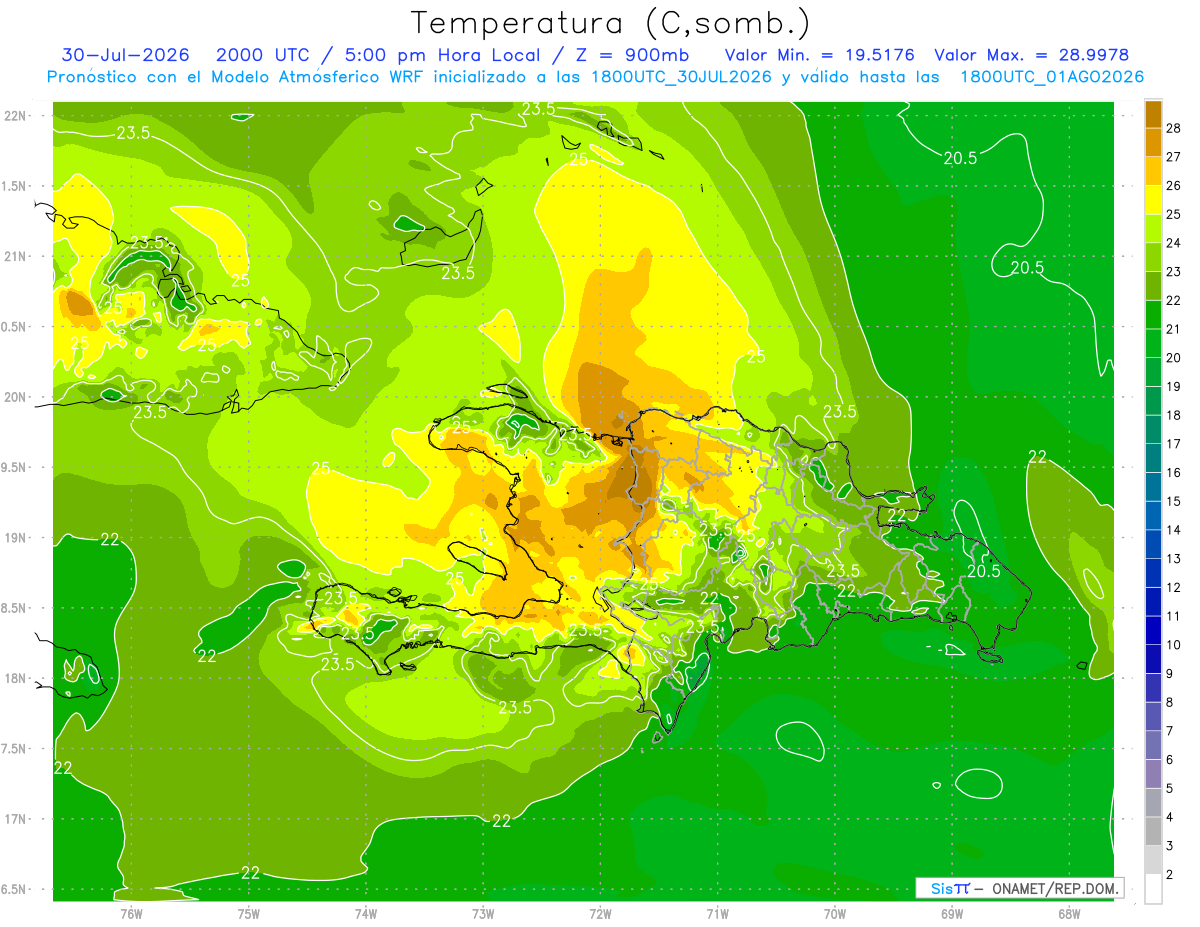The image size is (1200, 927).
Task: Click the "73W" longitude axis label
Action: click(483, 913)
